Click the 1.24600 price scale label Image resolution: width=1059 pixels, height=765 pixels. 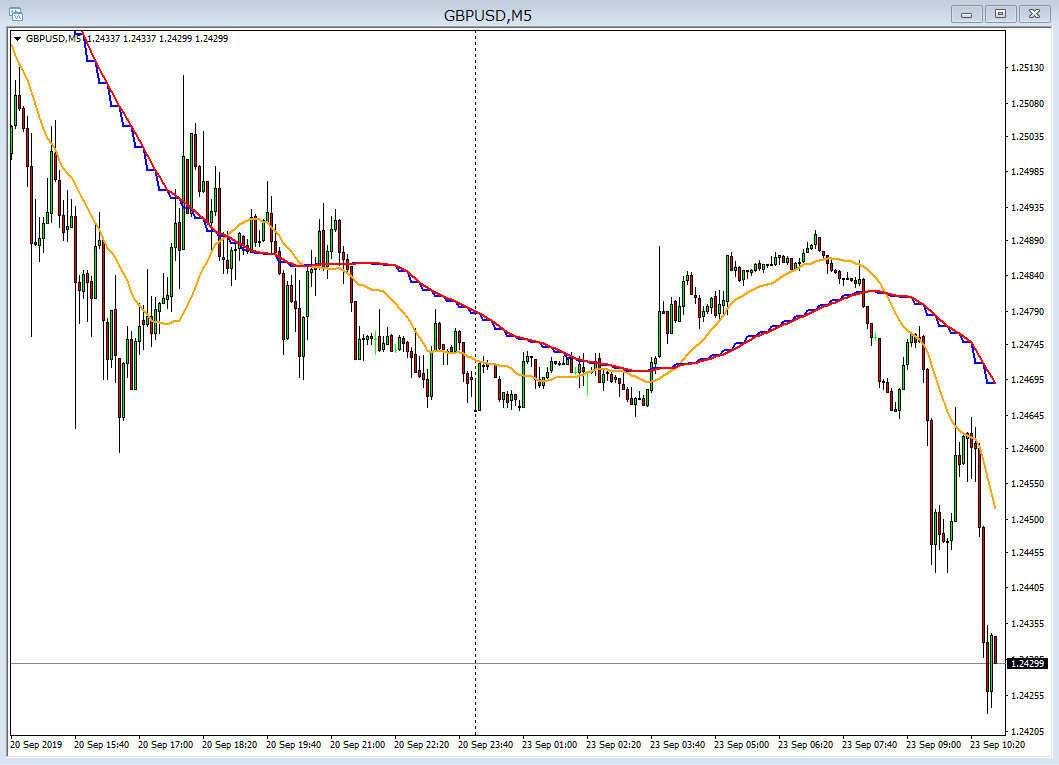coord(1027,448)
